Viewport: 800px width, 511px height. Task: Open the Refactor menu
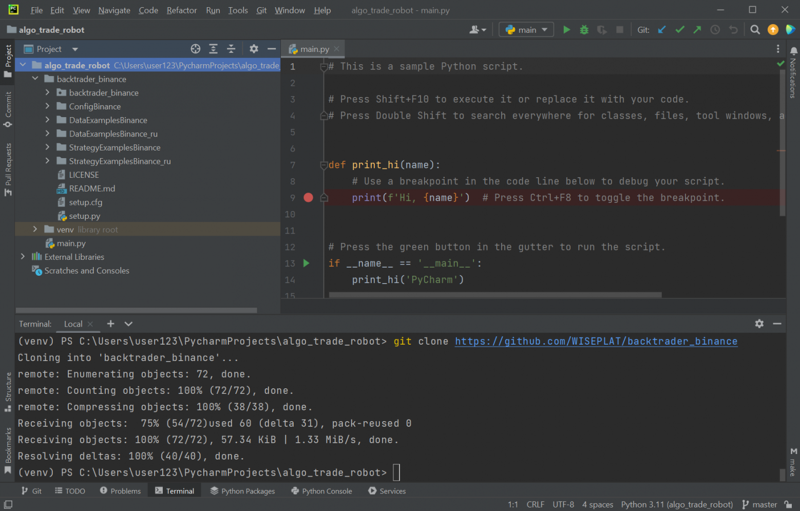click(x=182, y=10)
